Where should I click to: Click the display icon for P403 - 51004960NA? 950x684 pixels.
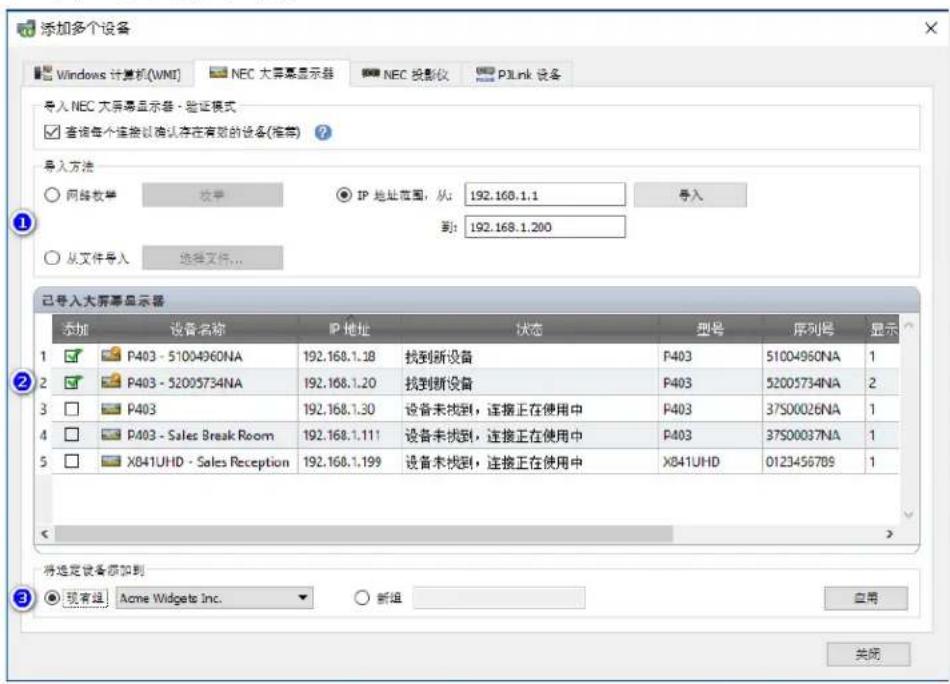coord(111,355)
